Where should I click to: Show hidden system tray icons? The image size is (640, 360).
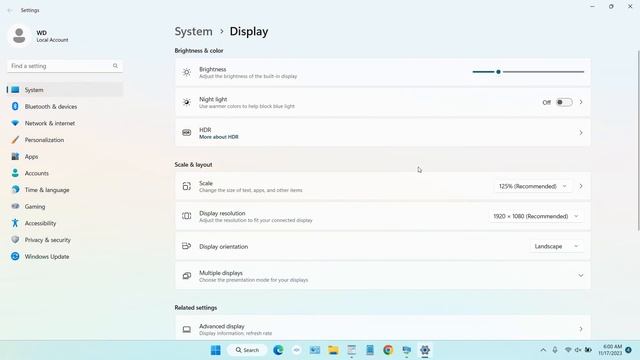click(543, 350)
